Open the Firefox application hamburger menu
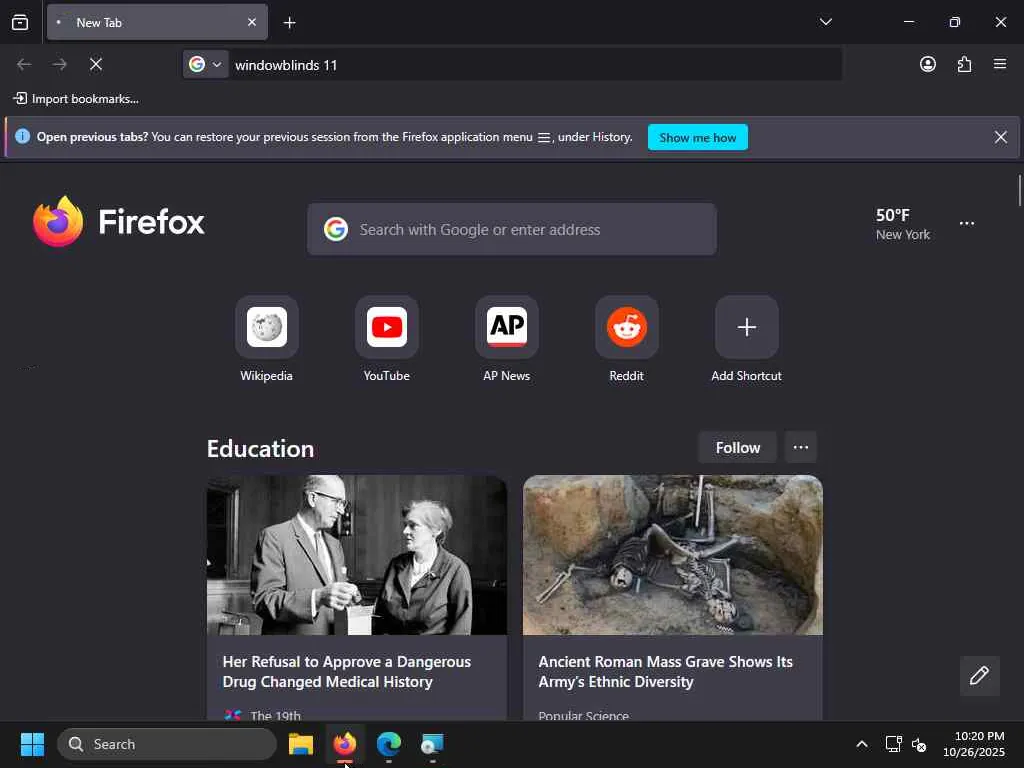 click(x=1000, y=64)
